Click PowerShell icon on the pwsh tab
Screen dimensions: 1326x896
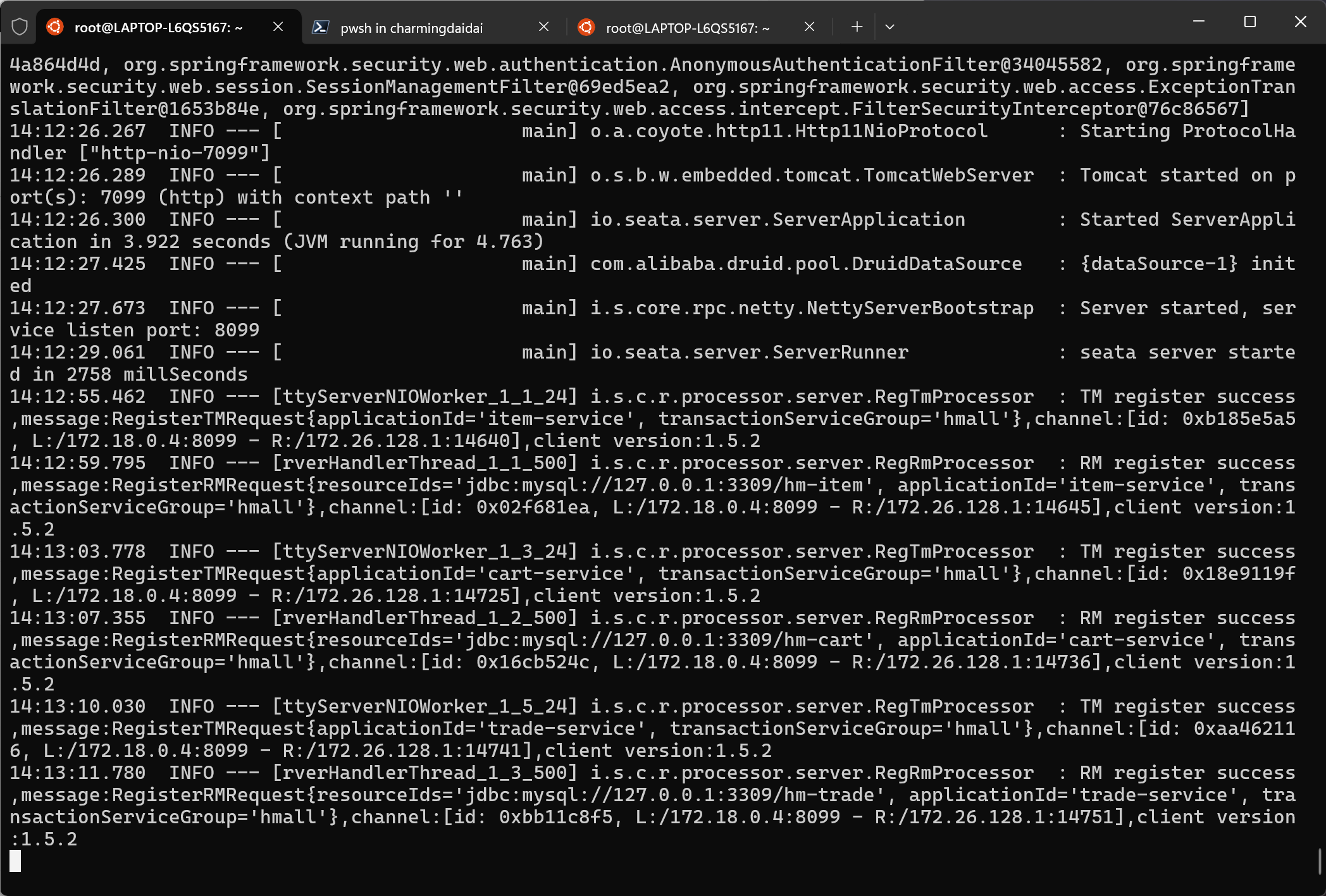click(x=321, y=27)
